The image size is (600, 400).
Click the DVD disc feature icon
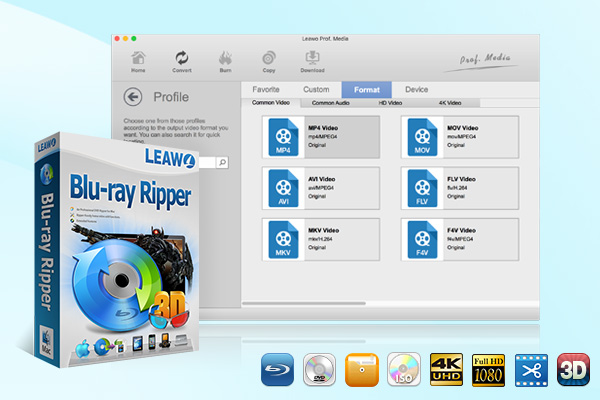[x=320, y=369]
